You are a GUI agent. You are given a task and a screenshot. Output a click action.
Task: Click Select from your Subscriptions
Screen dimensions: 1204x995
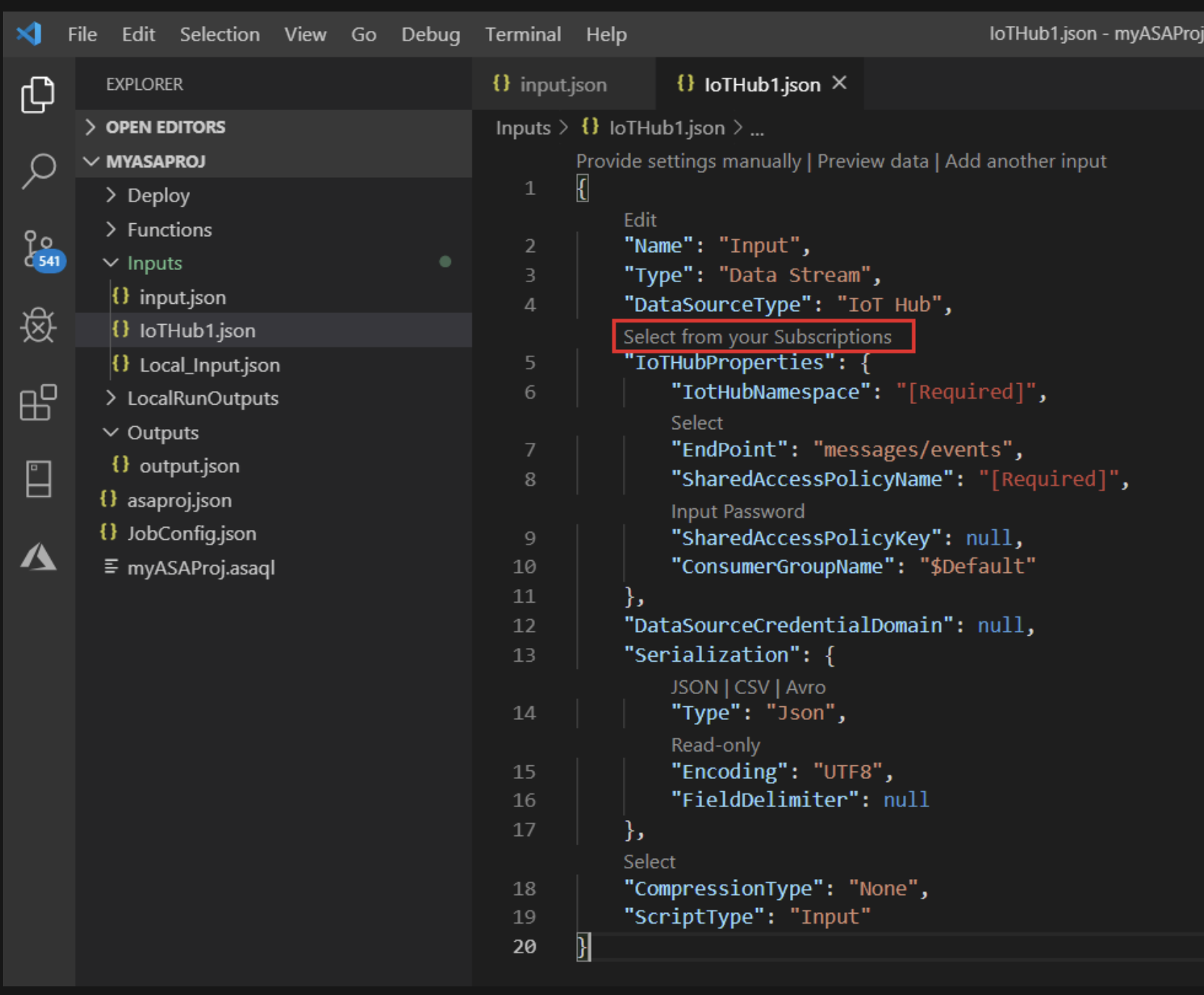[758, 336]
